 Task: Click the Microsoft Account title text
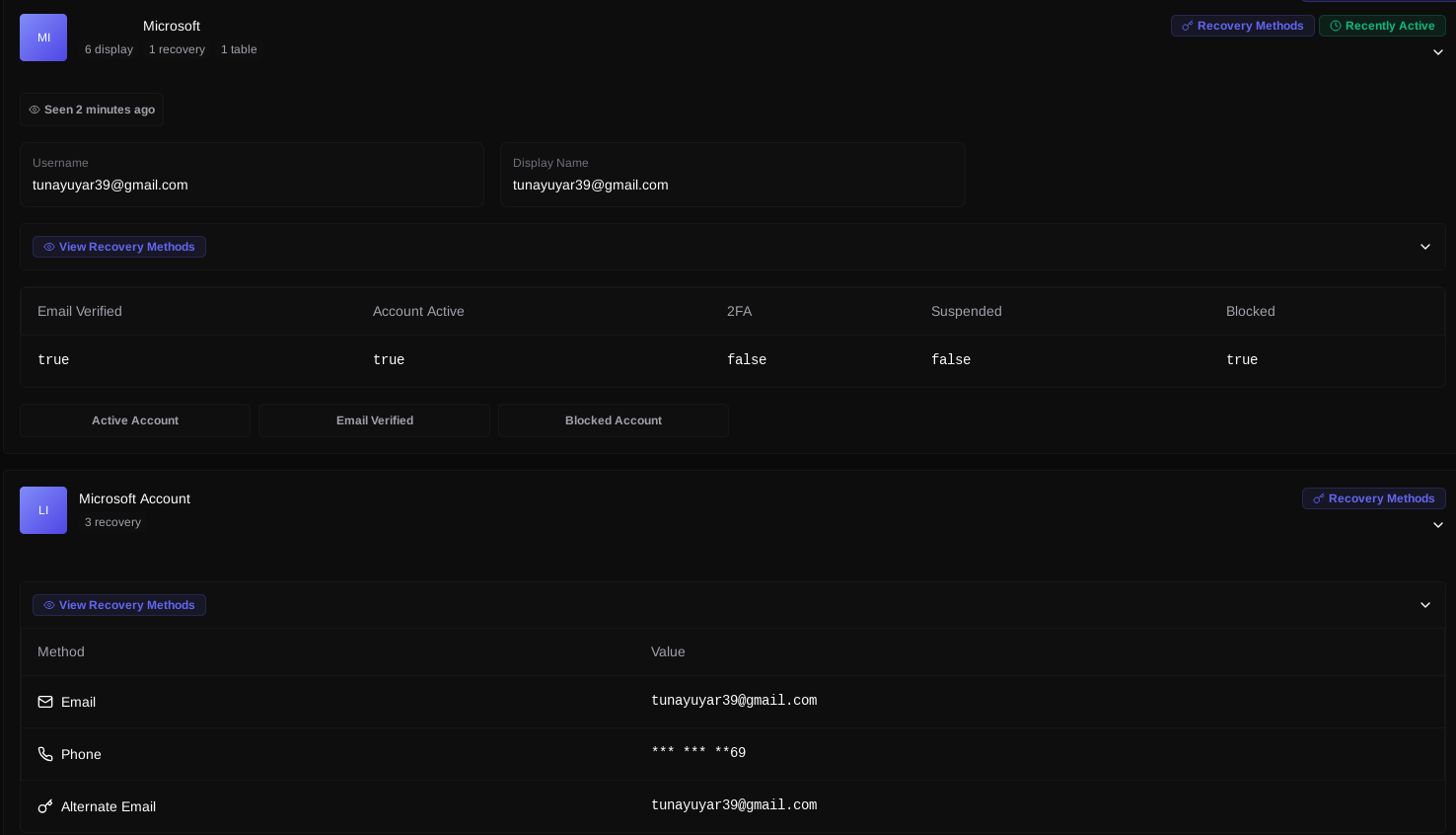tap(134, 498)
